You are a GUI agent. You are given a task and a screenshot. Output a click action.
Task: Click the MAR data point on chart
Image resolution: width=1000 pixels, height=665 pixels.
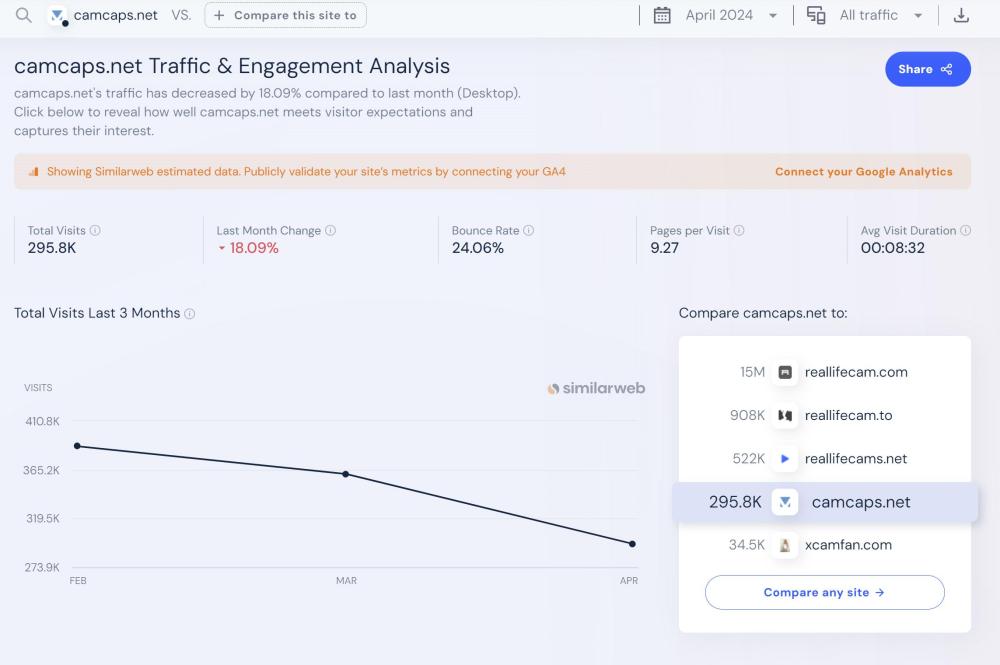tap(346, 474)
